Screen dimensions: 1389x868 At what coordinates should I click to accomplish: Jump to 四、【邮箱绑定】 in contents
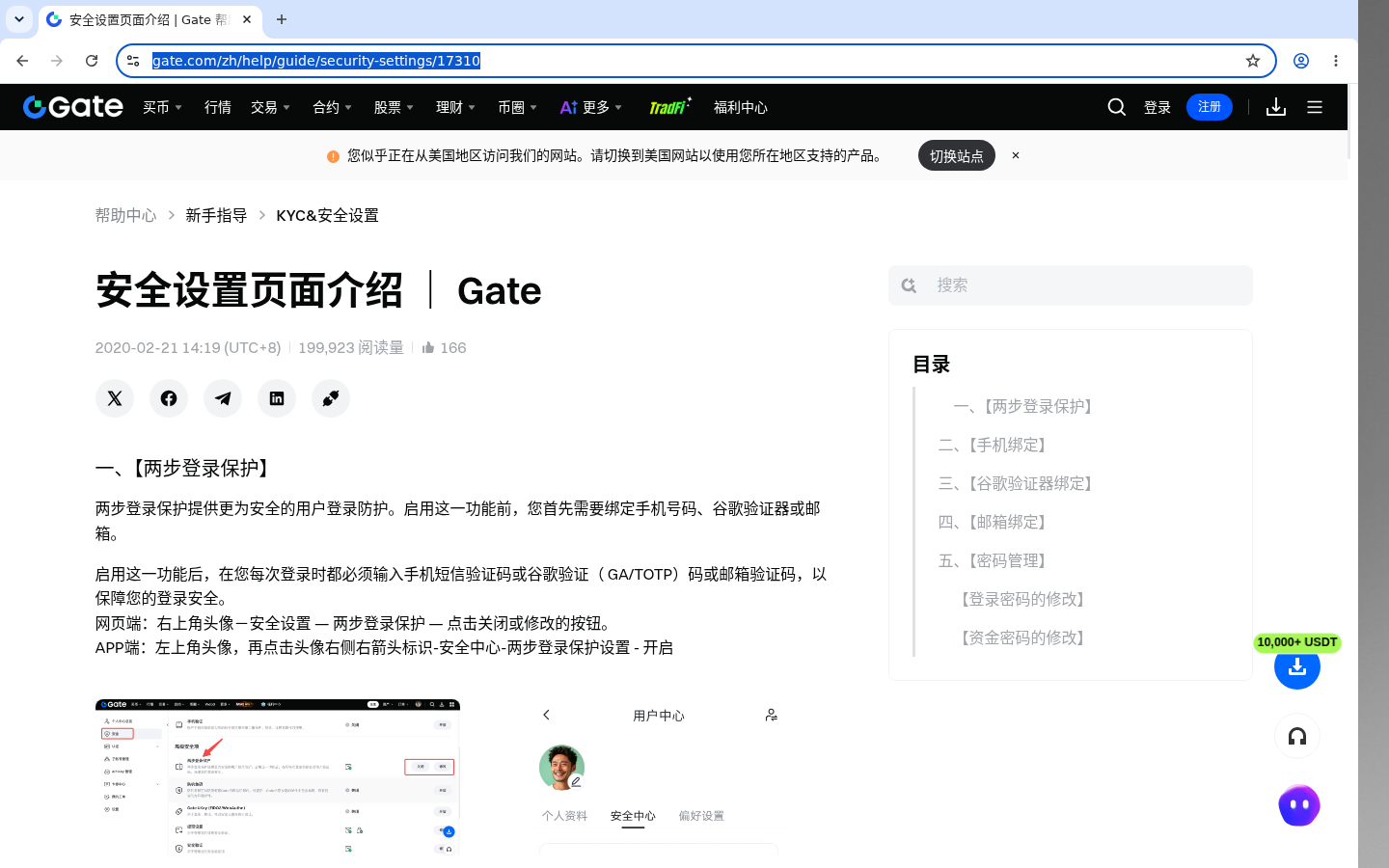(994, 522)
